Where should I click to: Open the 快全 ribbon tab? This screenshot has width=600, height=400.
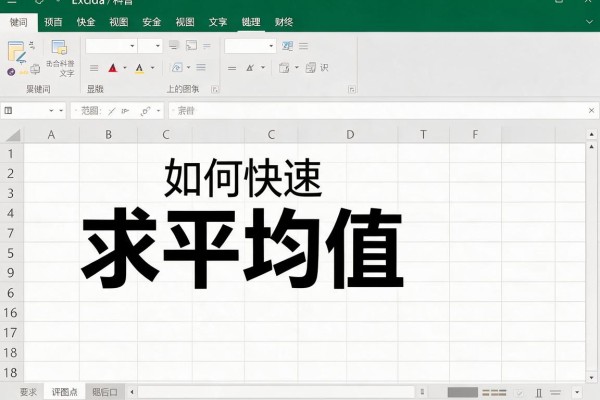[x=86, y=22]
